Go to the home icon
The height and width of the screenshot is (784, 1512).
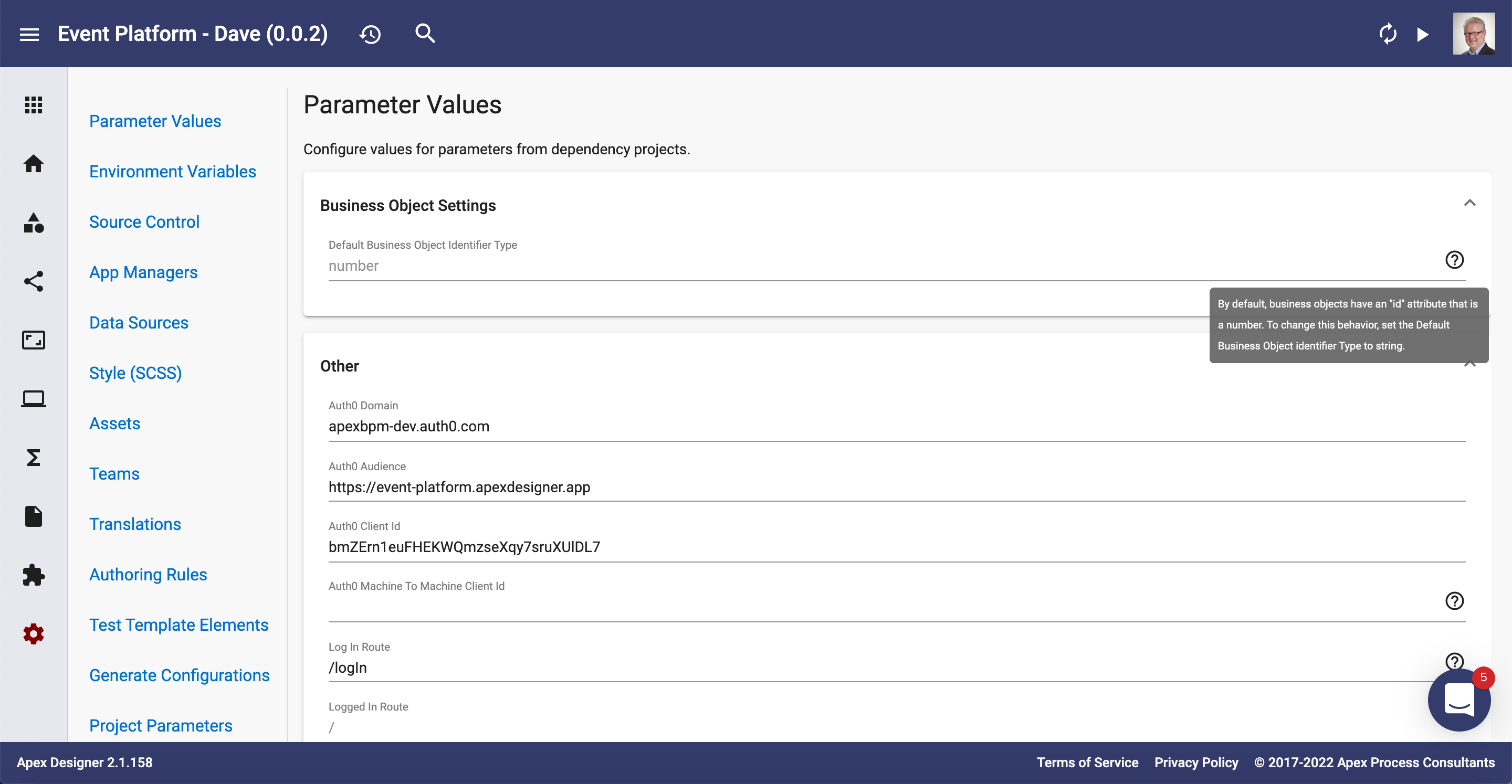(34, 163)
